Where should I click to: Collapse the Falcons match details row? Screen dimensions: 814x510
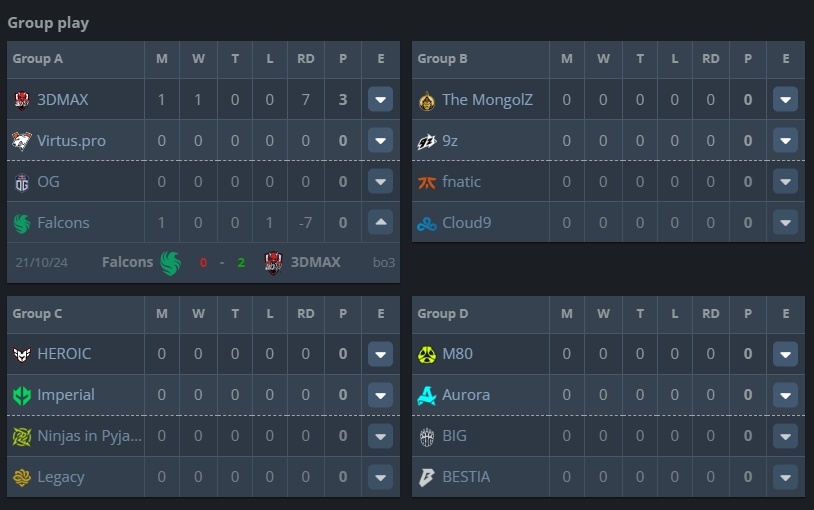coord(381,222)
